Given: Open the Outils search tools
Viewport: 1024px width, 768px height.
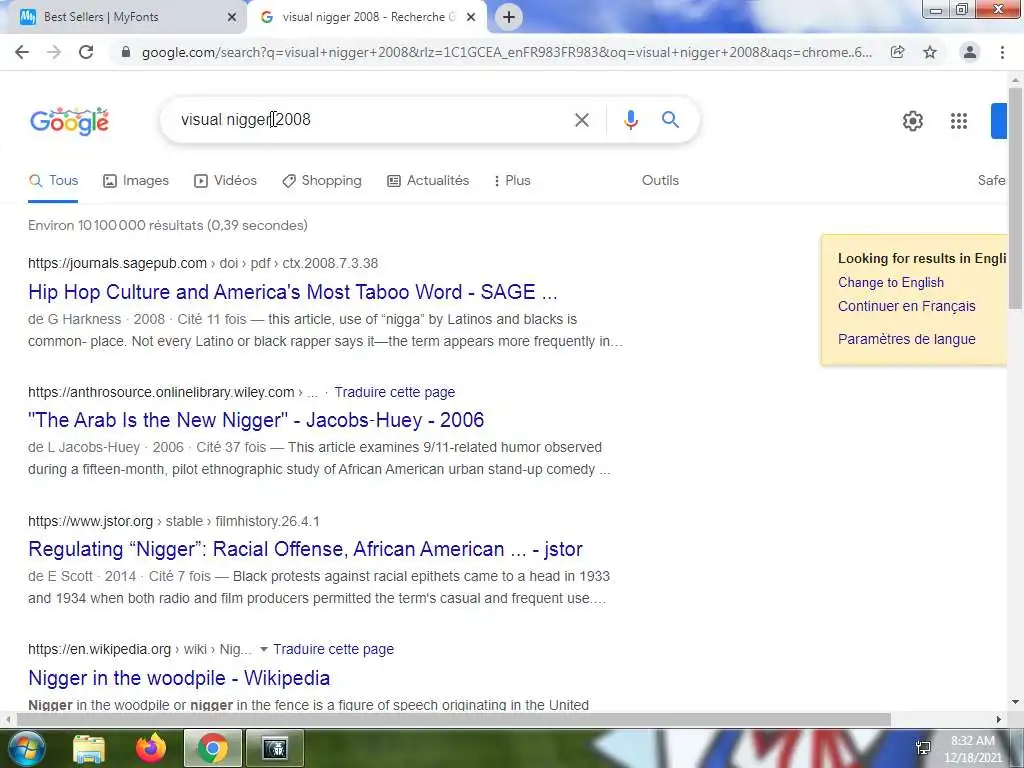Looking at the screenshot, I should click(660, 181).
